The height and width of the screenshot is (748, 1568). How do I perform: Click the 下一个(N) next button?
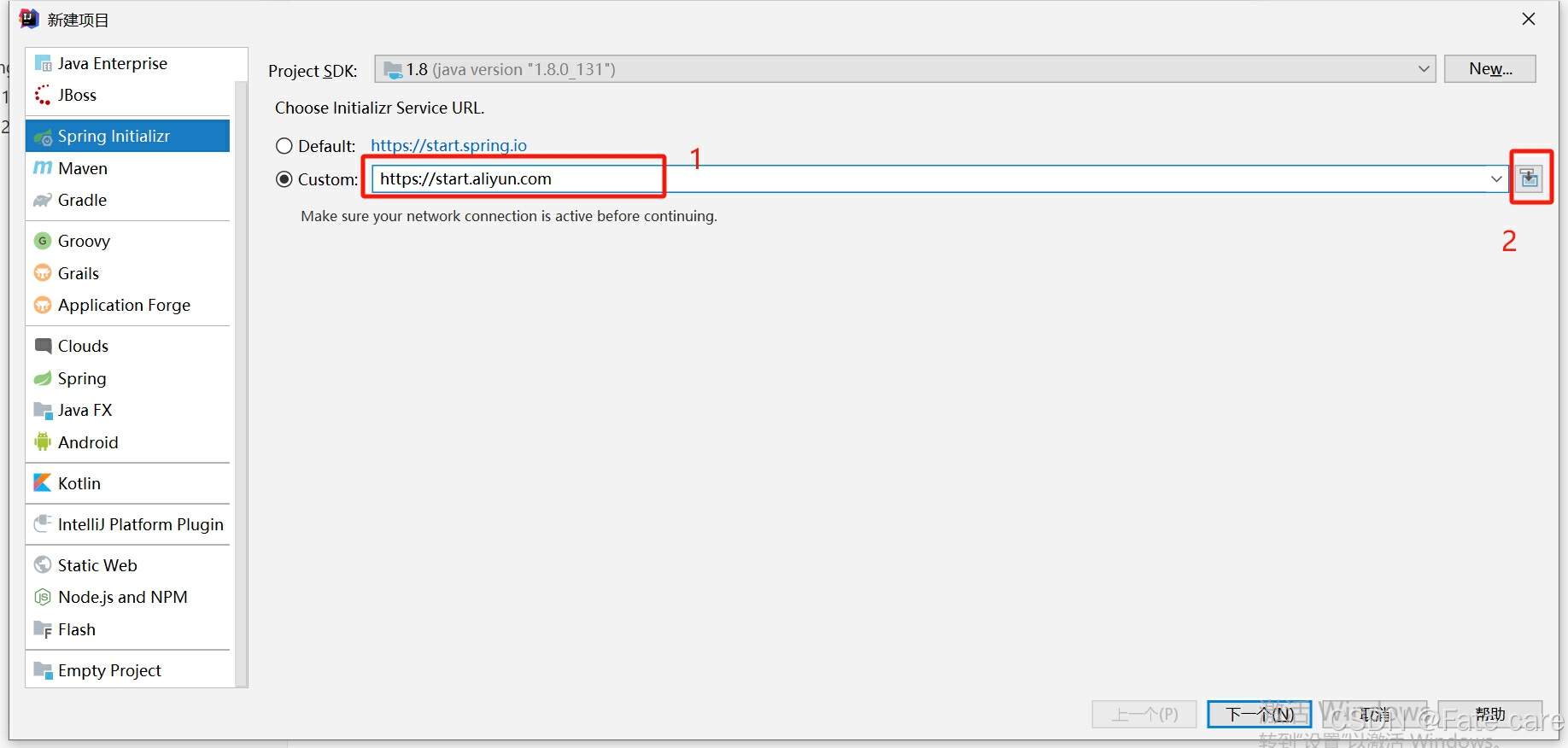(x=1260, y=715)
